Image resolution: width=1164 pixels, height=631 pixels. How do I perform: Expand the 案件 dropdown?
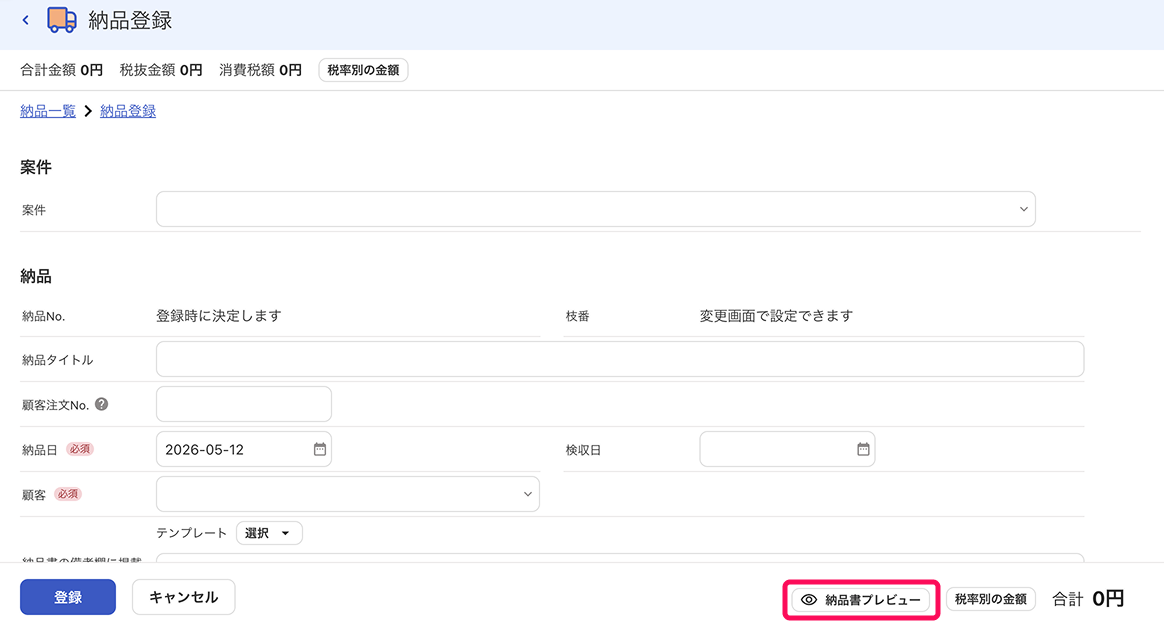[595, 209]
